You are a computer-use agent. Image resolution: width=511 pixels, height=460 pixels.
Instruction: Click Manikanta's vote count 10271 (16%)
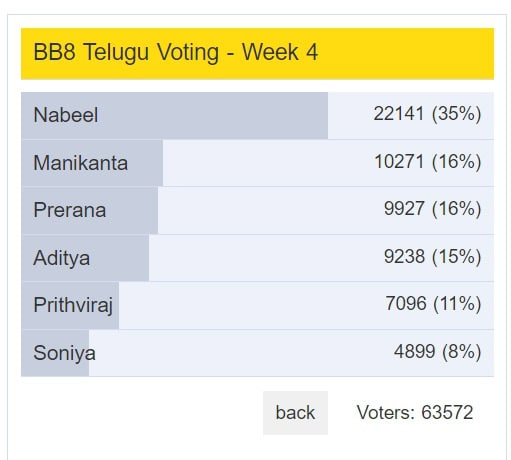(428, 162)
